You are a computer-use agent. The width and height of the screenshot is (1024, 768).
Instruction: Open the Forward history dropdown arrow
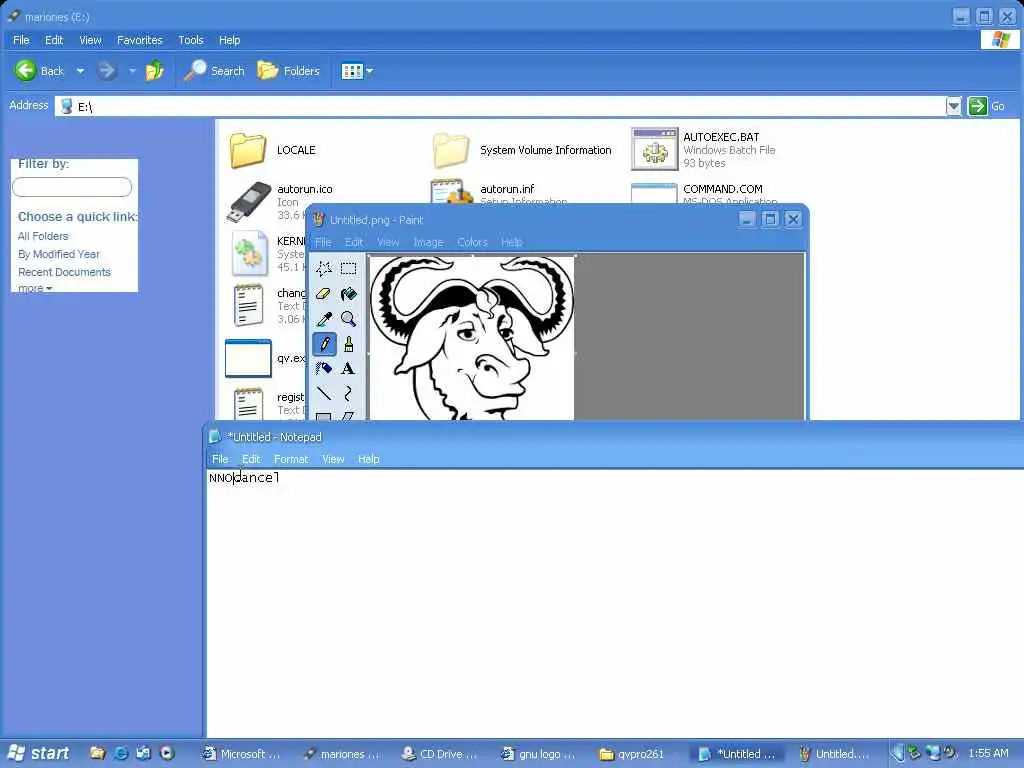[132, 71]
